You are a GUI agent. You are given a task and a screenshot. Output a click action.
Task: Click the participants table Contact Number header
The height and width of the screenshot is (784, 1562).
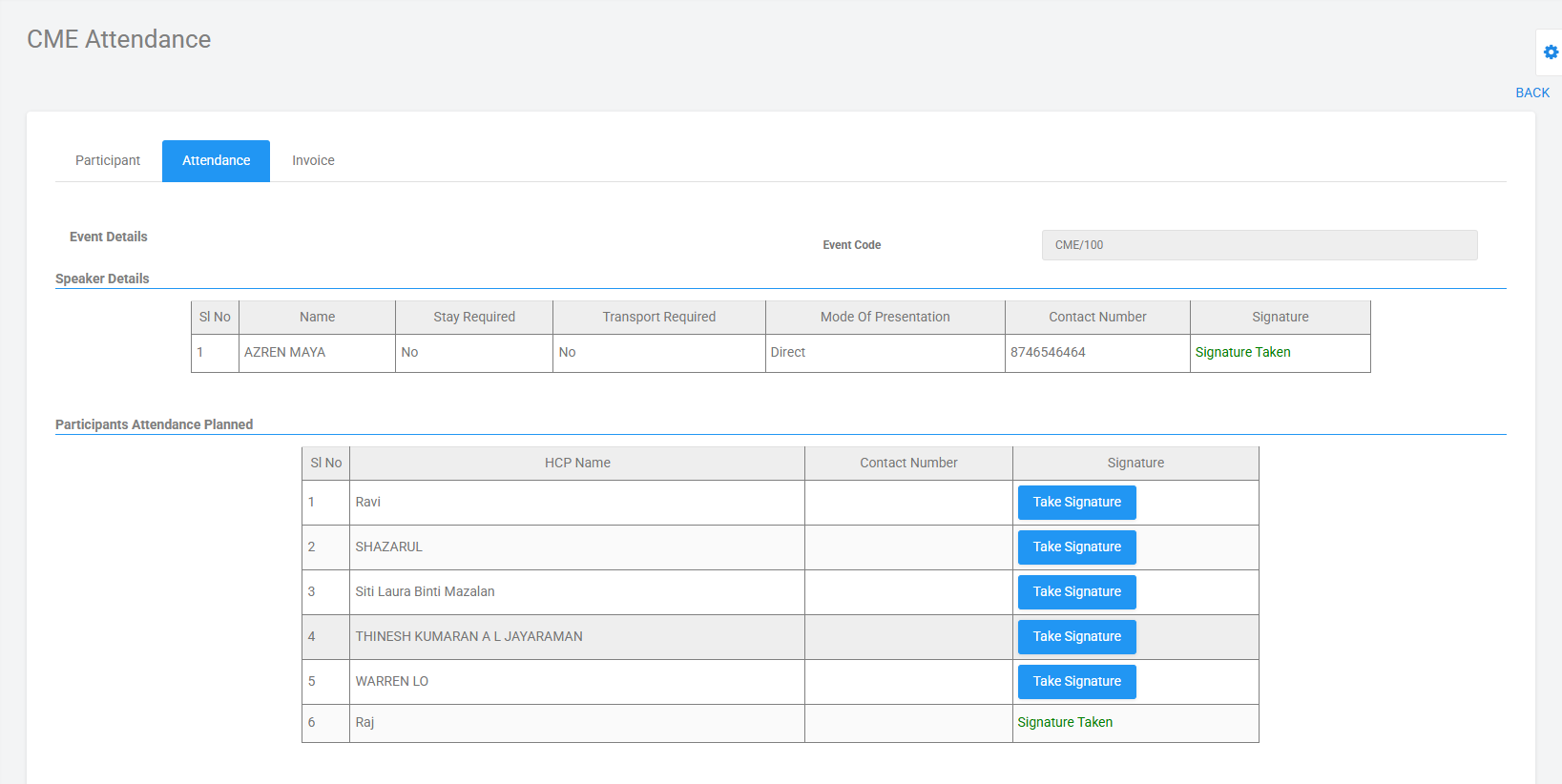coord(908,464)
